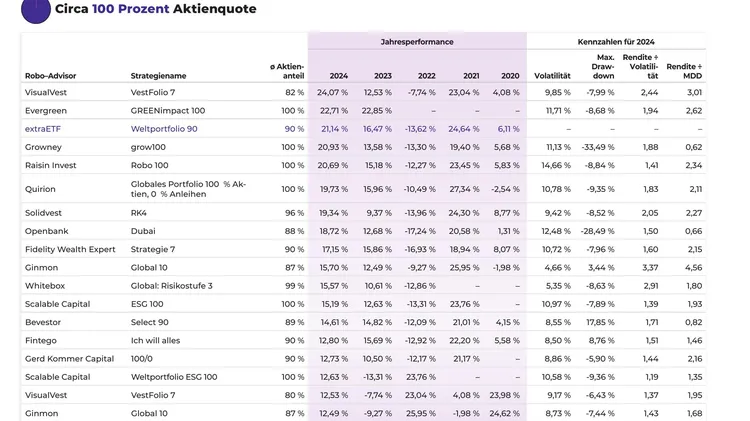Screen dimensions: 750x421
Task: Select the 'Fintego' advisor name
Action: (x=41, y=340)
